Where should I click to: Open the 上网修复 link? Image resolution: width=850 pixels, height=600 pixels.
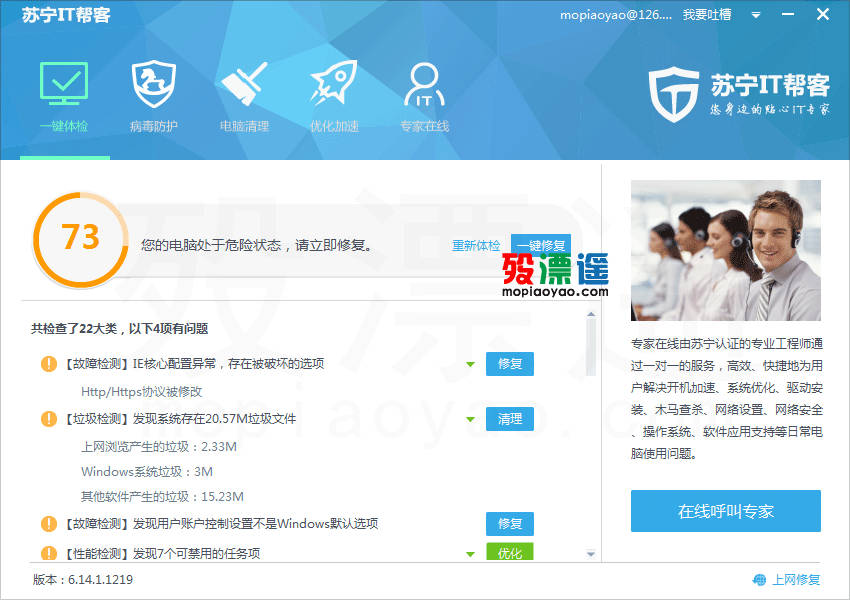point(796,580)
